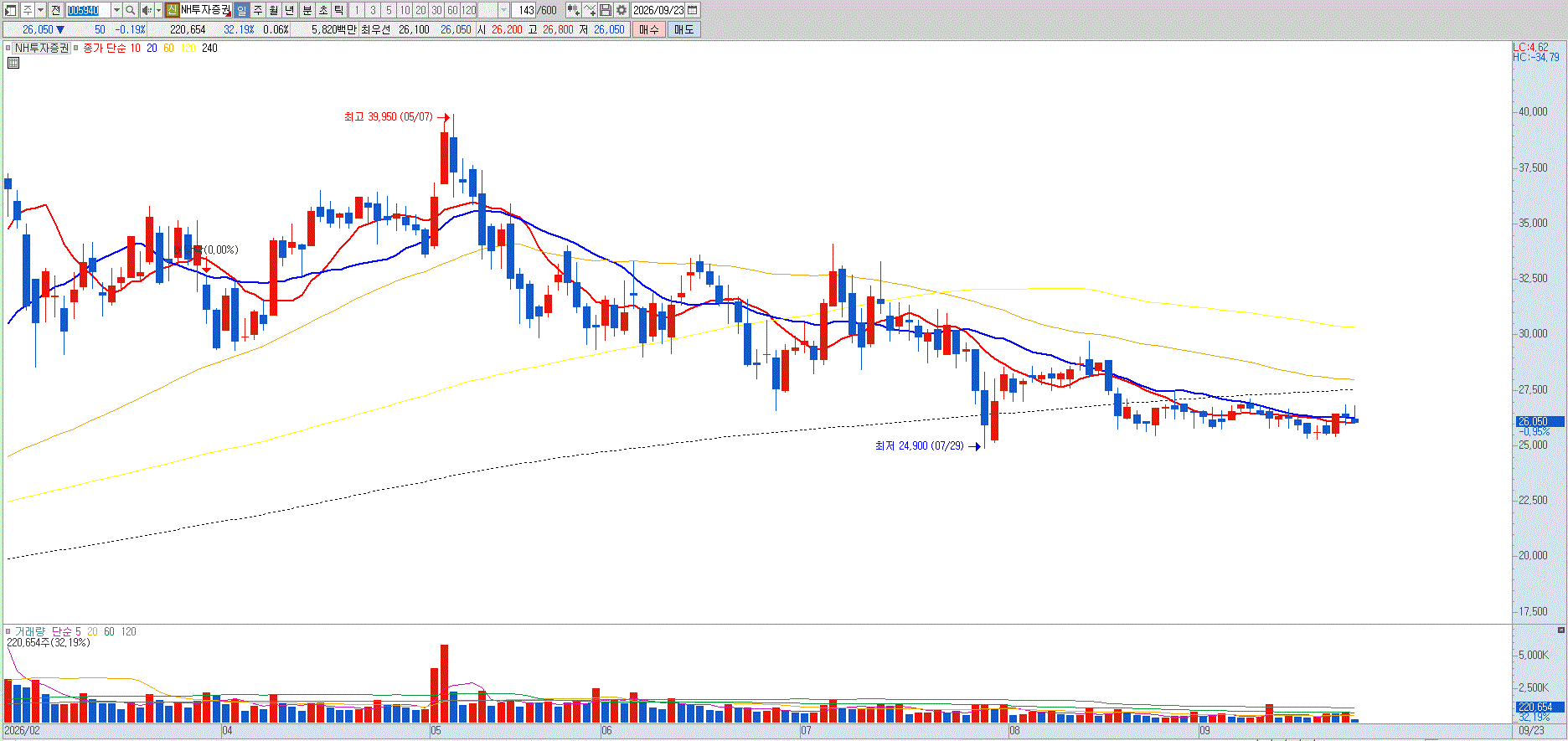Open the interval combo box dropdown
The image size is (1568, 741).
(x=503, y=10)
